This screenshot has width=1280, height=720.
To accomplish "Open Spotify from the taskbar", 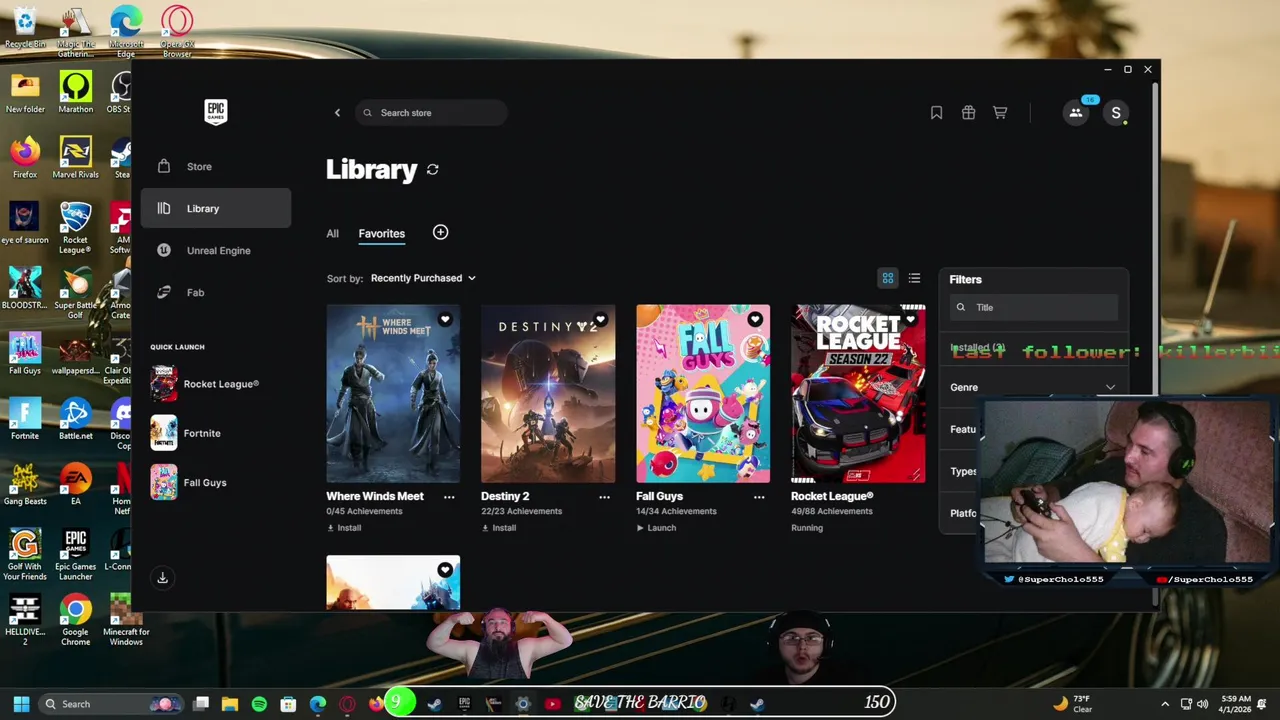I will click(259, 704).
